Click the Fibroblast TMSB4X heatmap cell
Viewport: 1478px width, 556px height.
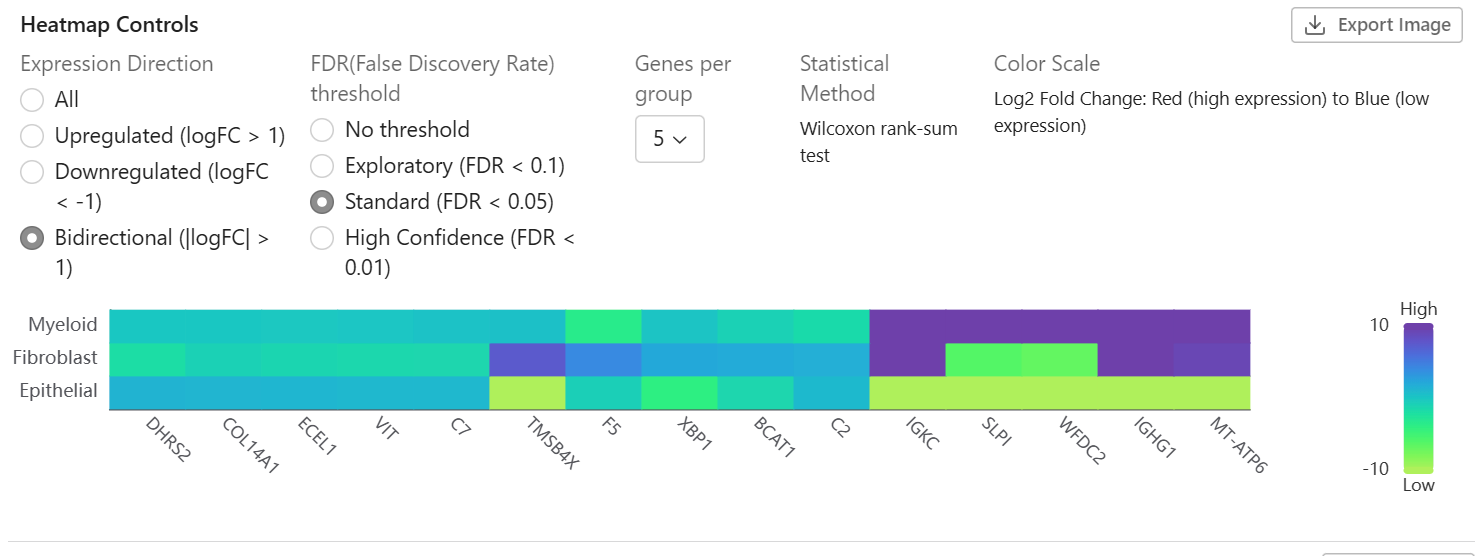[x=528, y=360]
